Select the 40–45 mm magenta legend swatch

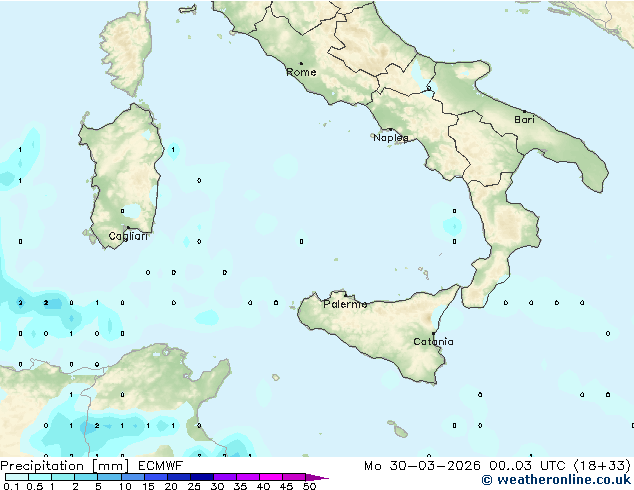[271, 477]
